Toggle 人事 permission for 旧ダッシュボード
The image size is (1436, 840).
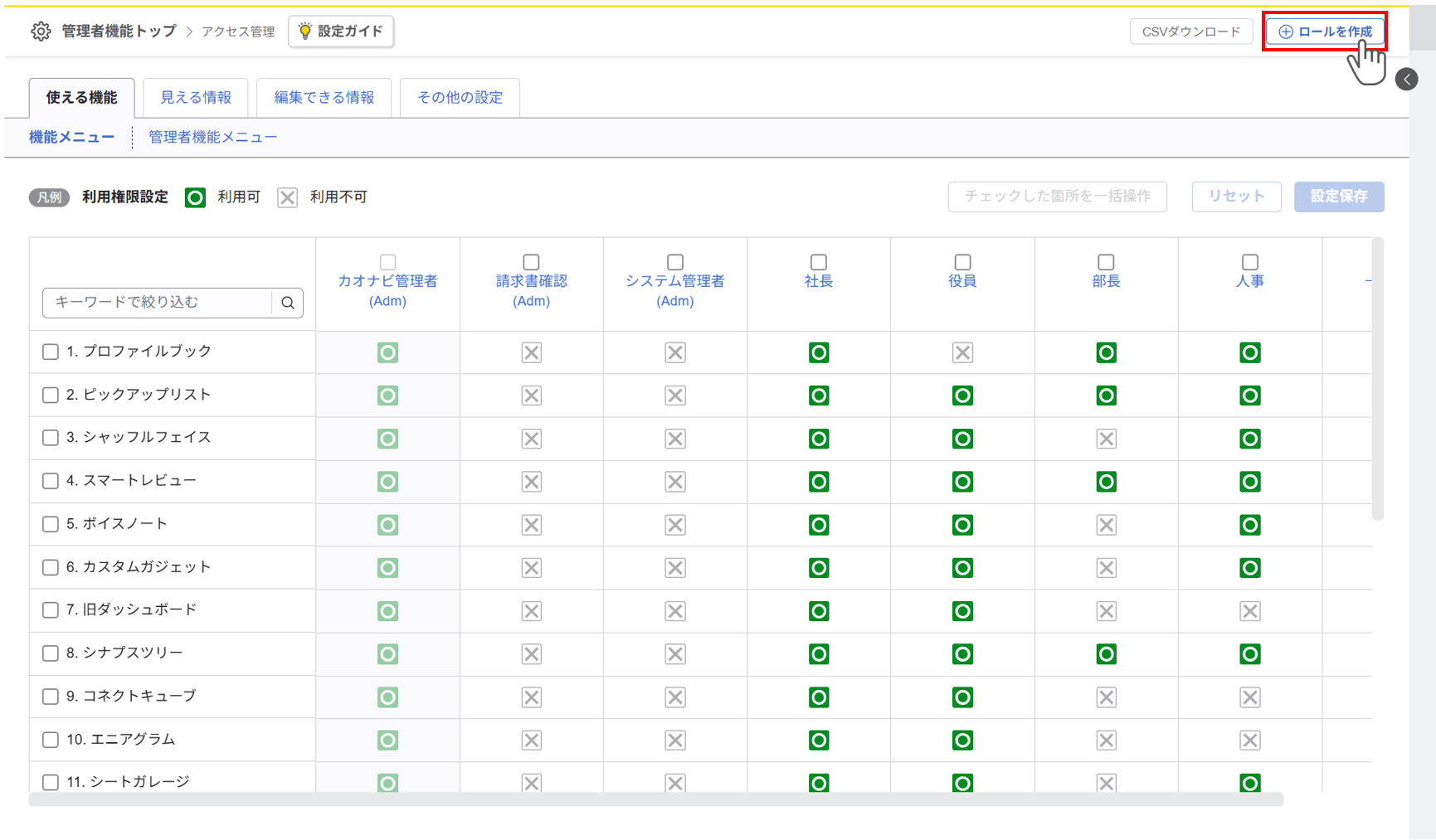coord(1249,611)
